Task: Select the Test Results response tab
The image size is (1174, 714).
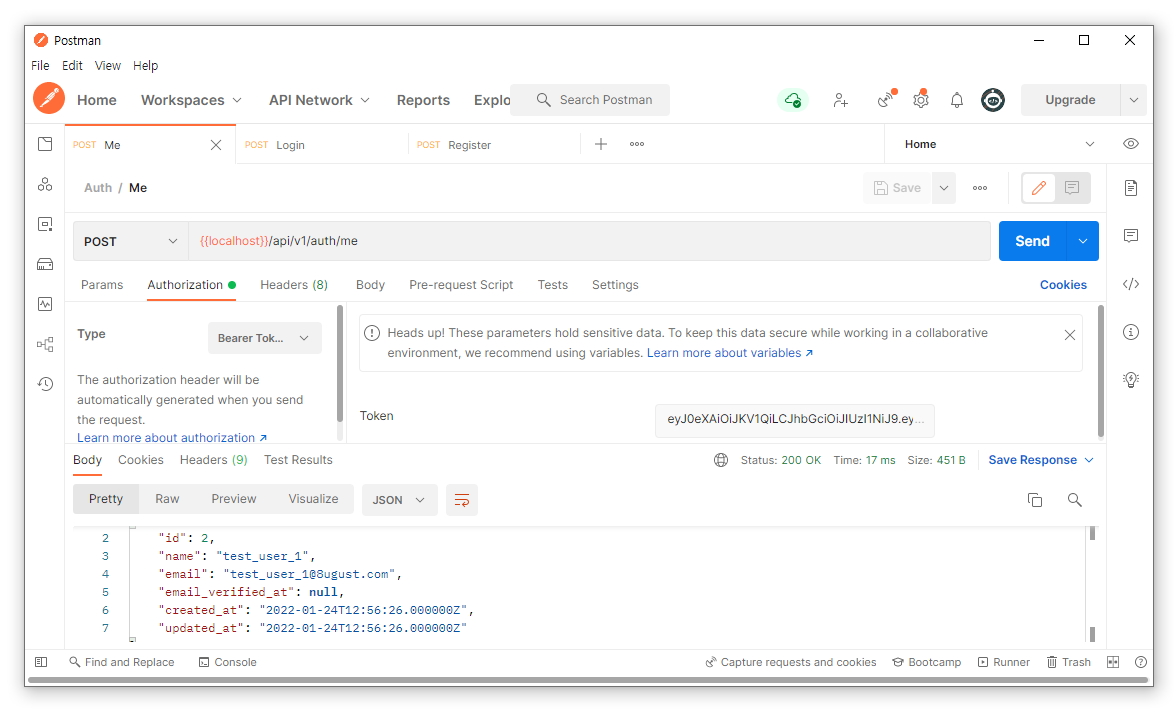Action: [298, 460]
